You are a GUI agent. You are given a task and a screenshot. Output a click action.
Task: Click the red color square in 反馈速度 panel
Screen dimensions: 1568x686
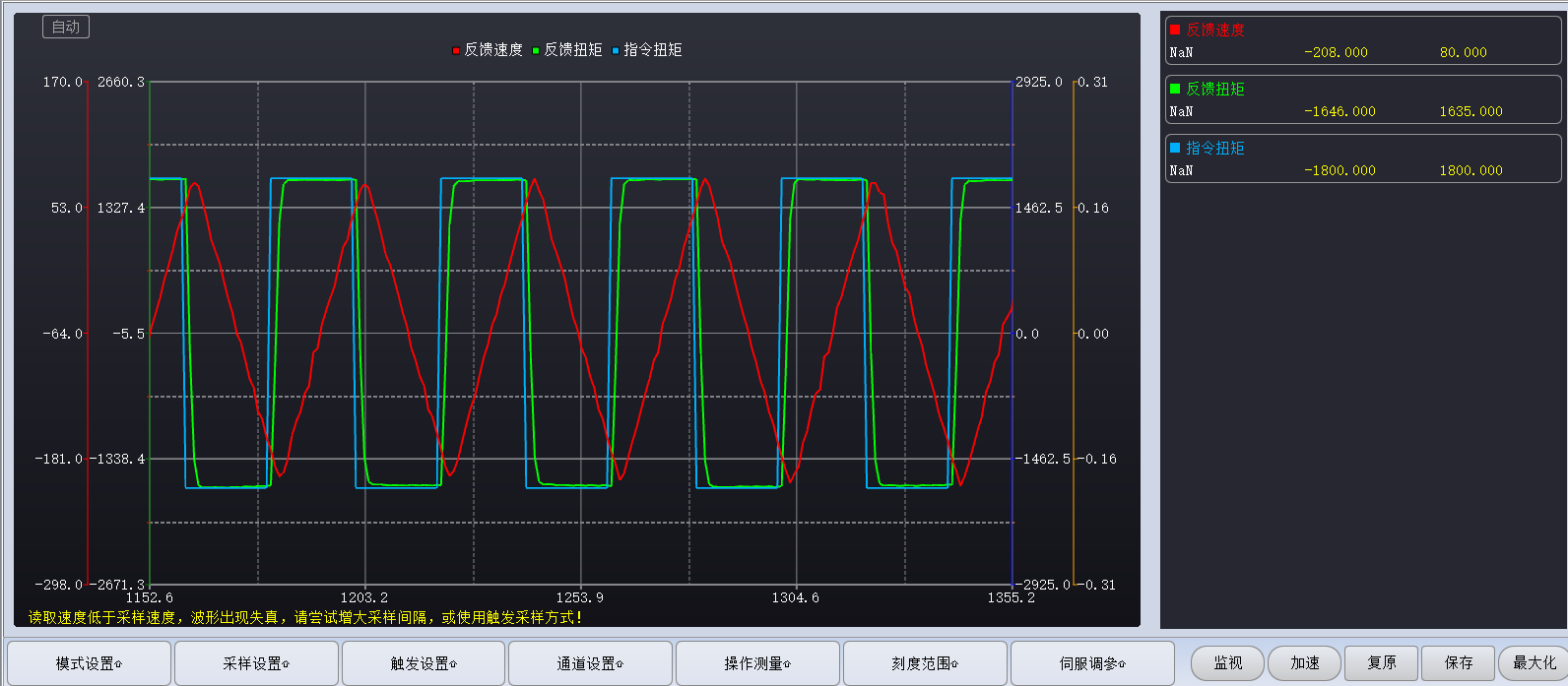click(1175, 30)
